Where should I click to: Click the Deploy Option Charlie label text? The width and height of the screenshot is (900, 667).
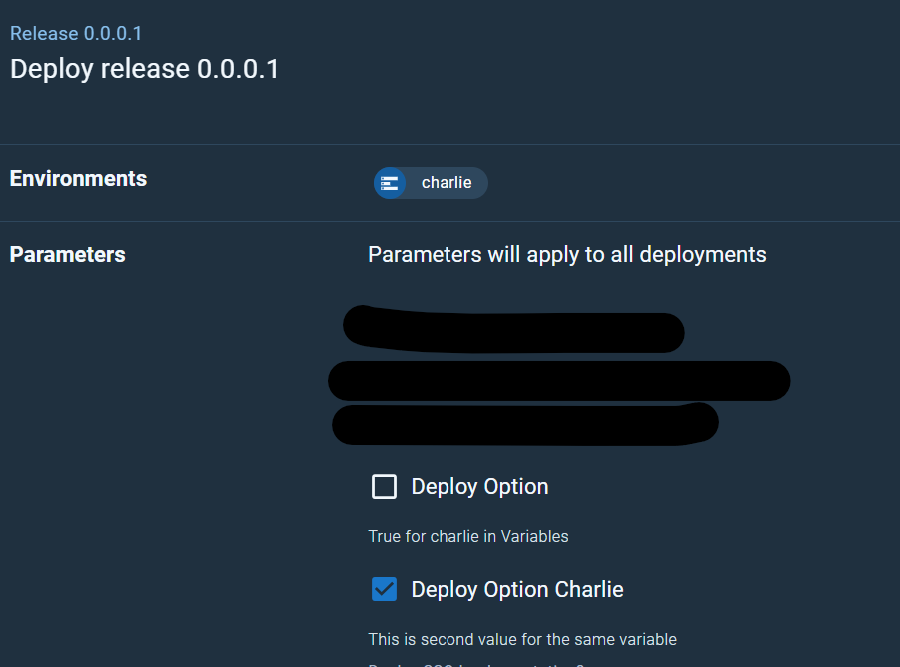point(517,590)
